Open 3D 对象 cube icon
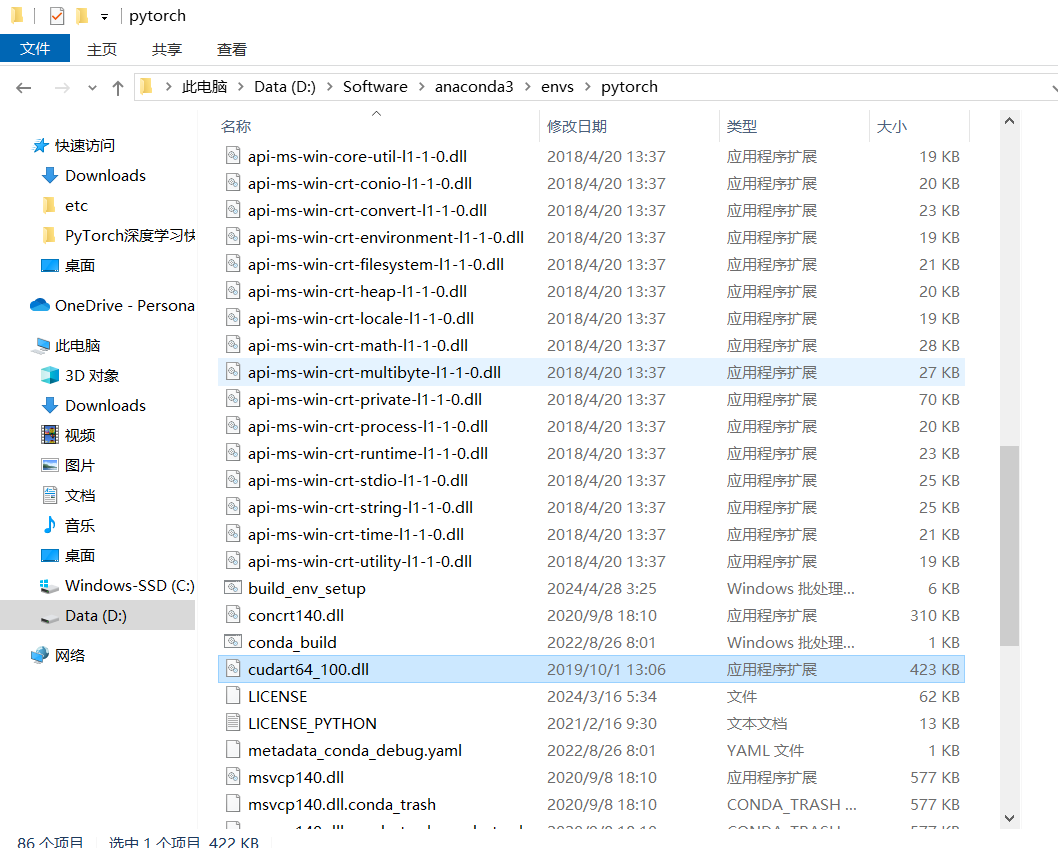This screenshot has height=848, width=1058. coord(50,375)
